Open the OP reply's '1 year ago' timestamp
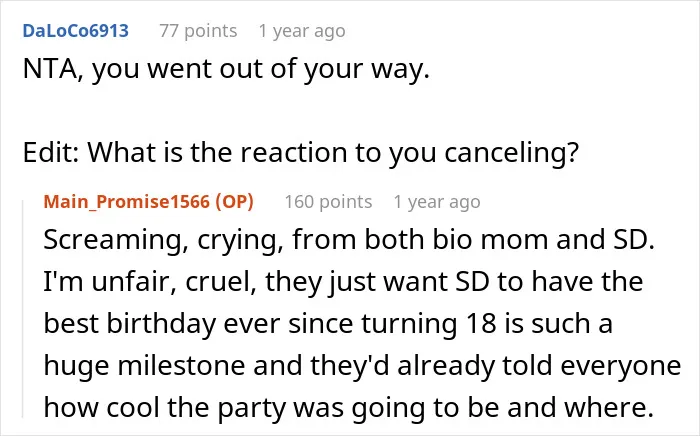The height and width of the screenshot is (436, 700). (437, 202)
